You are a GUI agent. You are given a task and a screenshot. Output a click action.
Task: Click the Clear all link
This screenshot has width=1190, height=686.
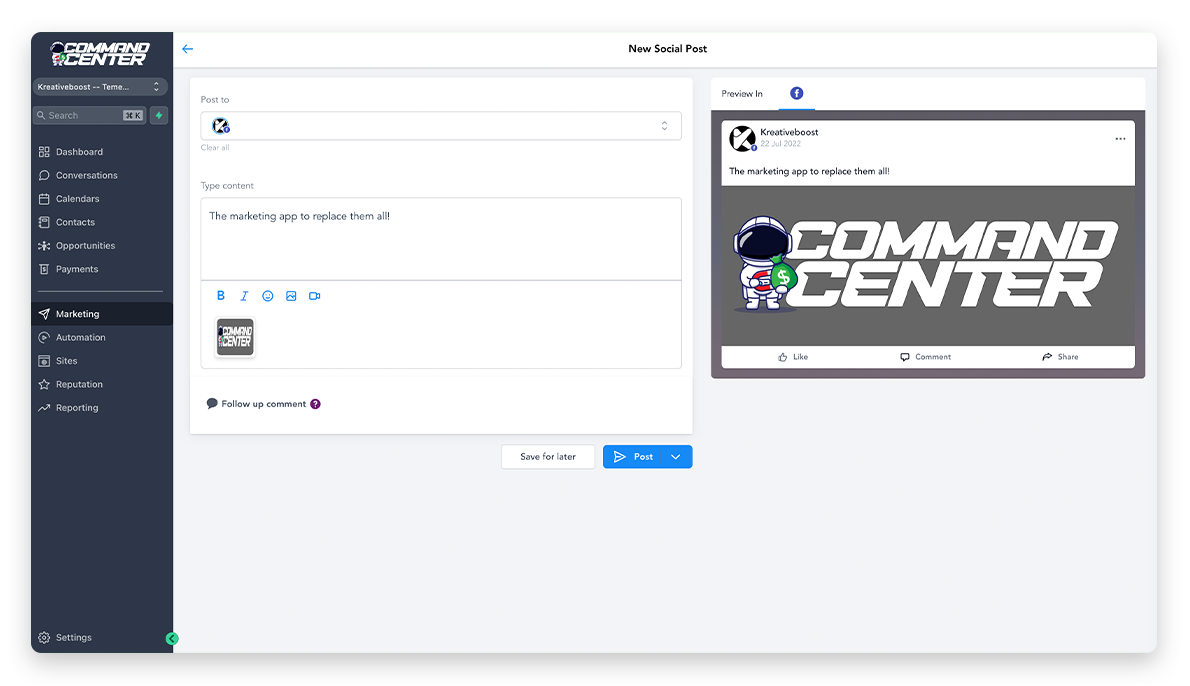[x=215, y=148]
